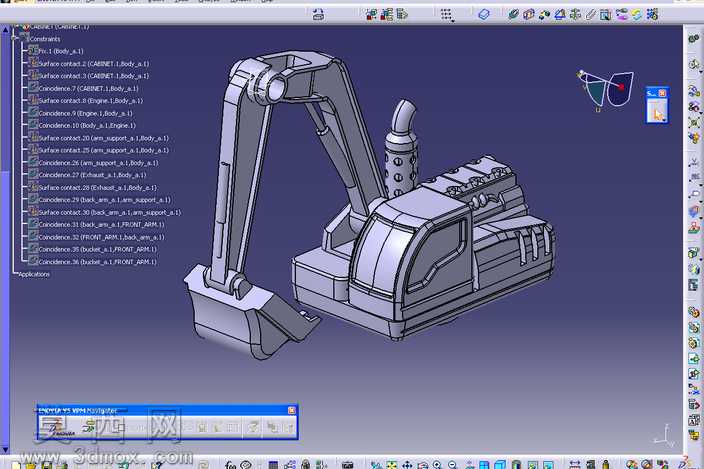Click the Fix Component anchor icon

point(575,14)
